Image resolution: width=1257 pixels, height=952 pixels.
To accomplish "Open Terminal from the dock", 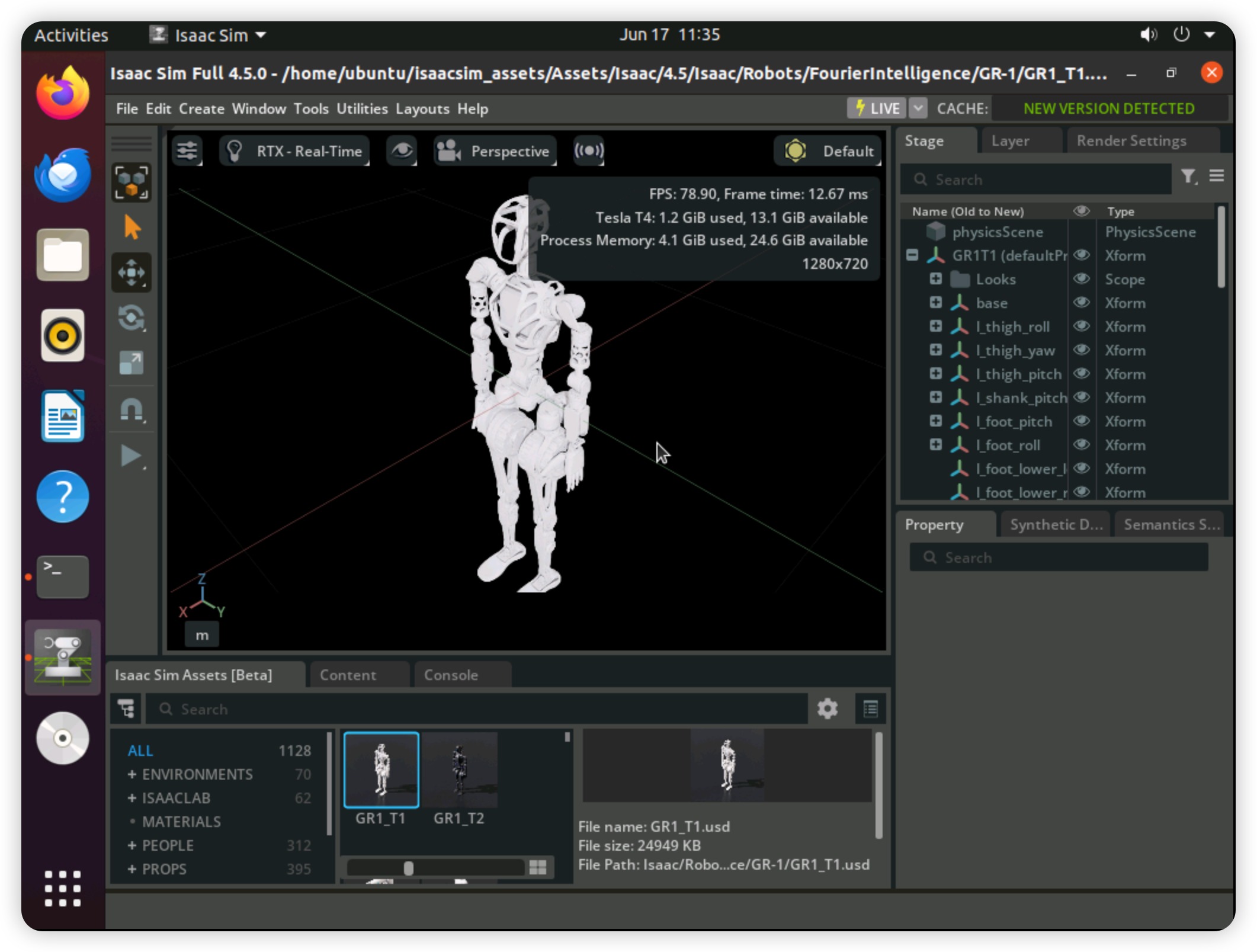I will point(63,576).
